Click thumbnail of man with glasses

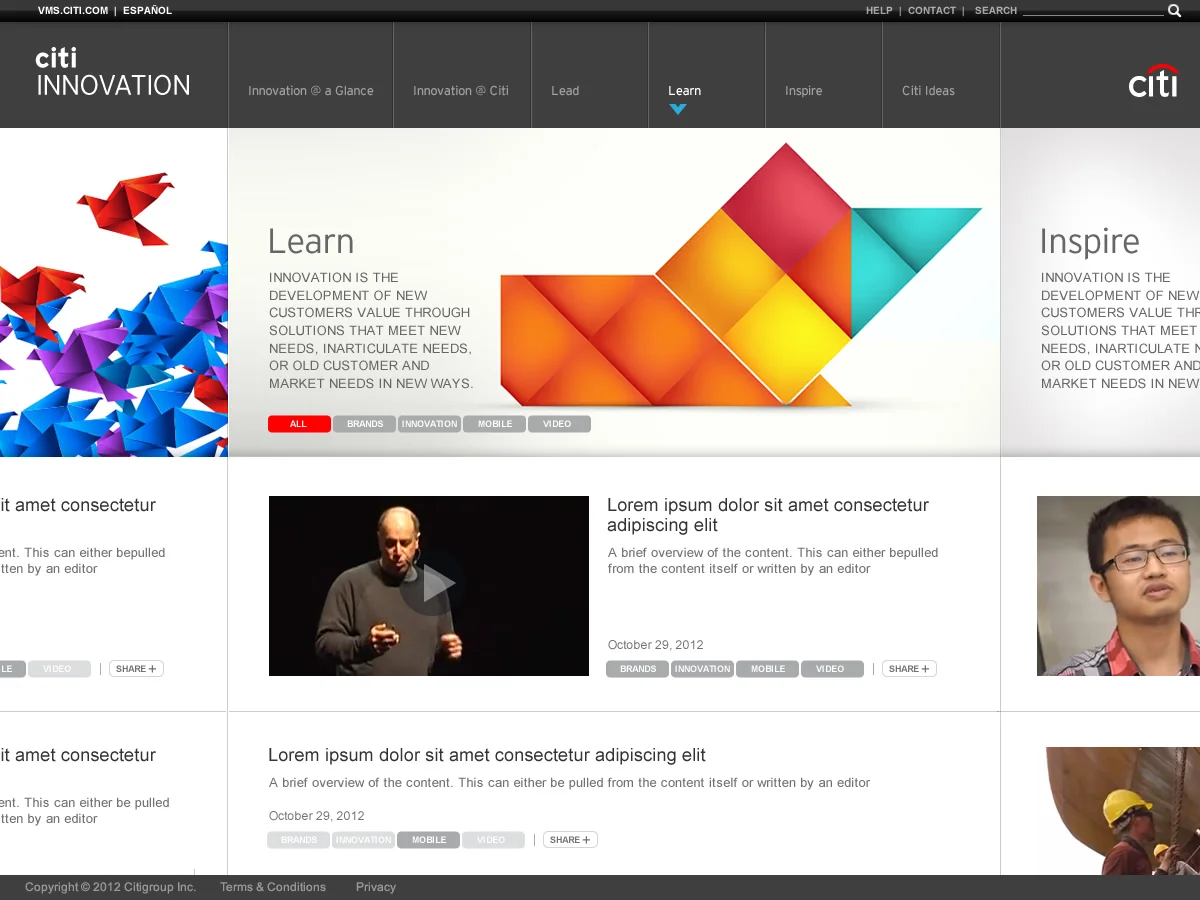click(1118, 586)
